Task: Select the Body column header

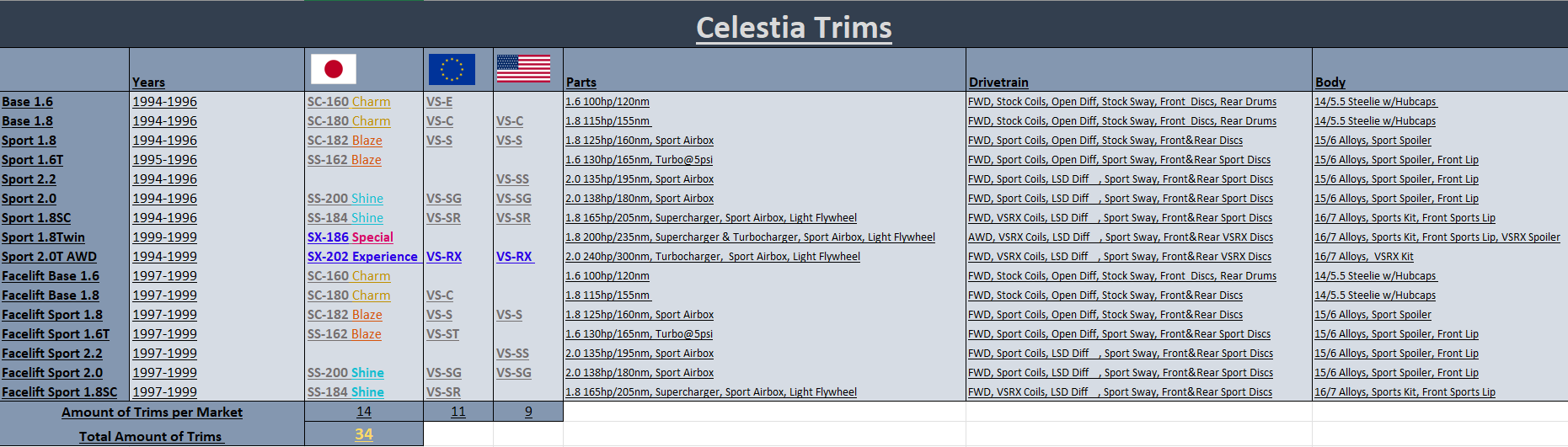Action: [1330, 82]
